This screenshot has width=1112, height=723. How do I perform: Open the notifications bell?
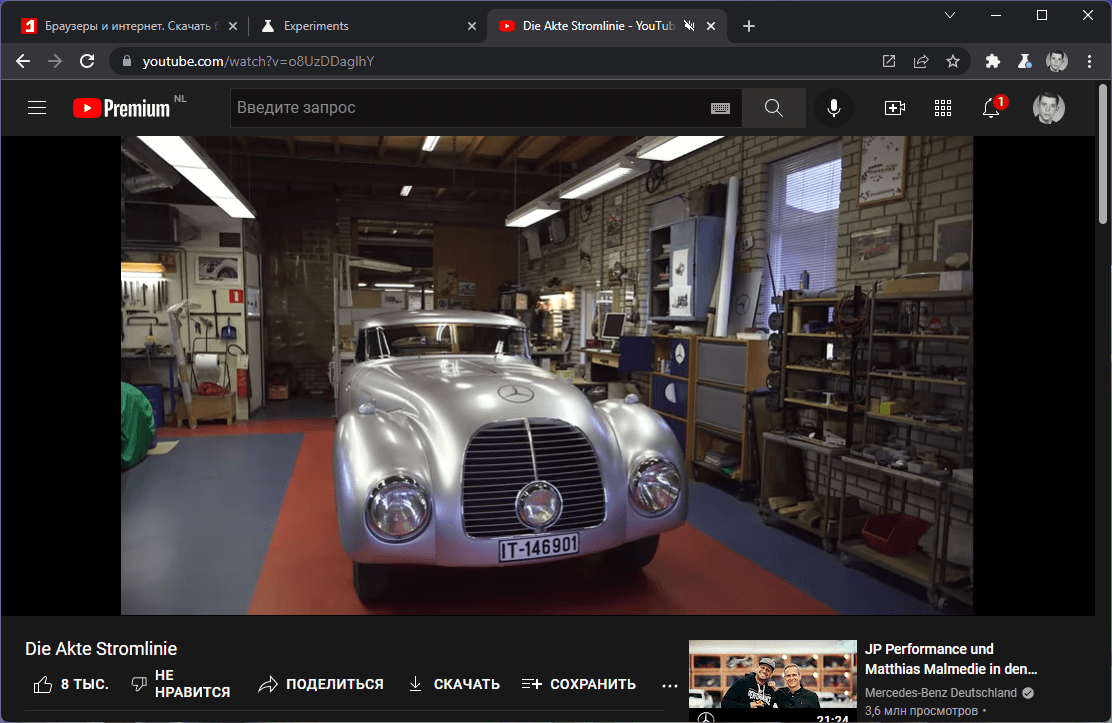pyautogui.click(x=991, y=108)
